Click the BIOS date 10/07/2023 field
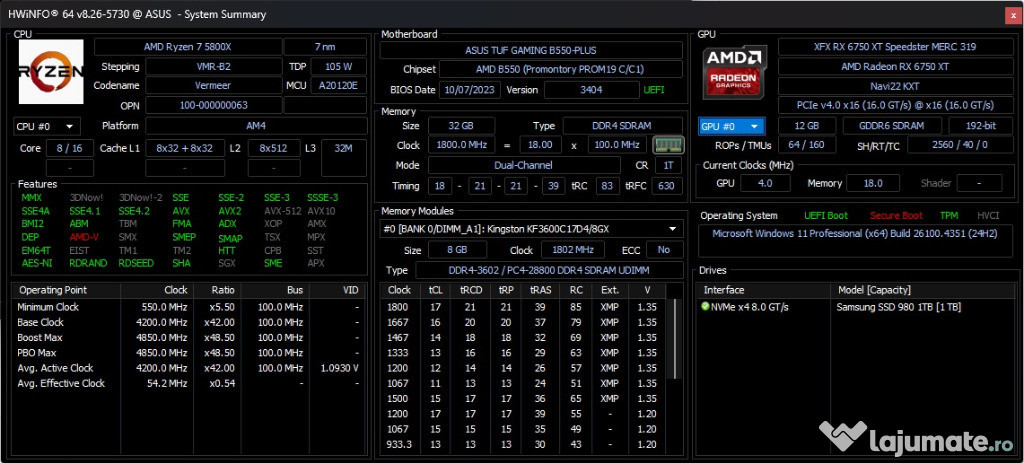The width and height of the screenshot is (1024, 463). click(470, 90)
